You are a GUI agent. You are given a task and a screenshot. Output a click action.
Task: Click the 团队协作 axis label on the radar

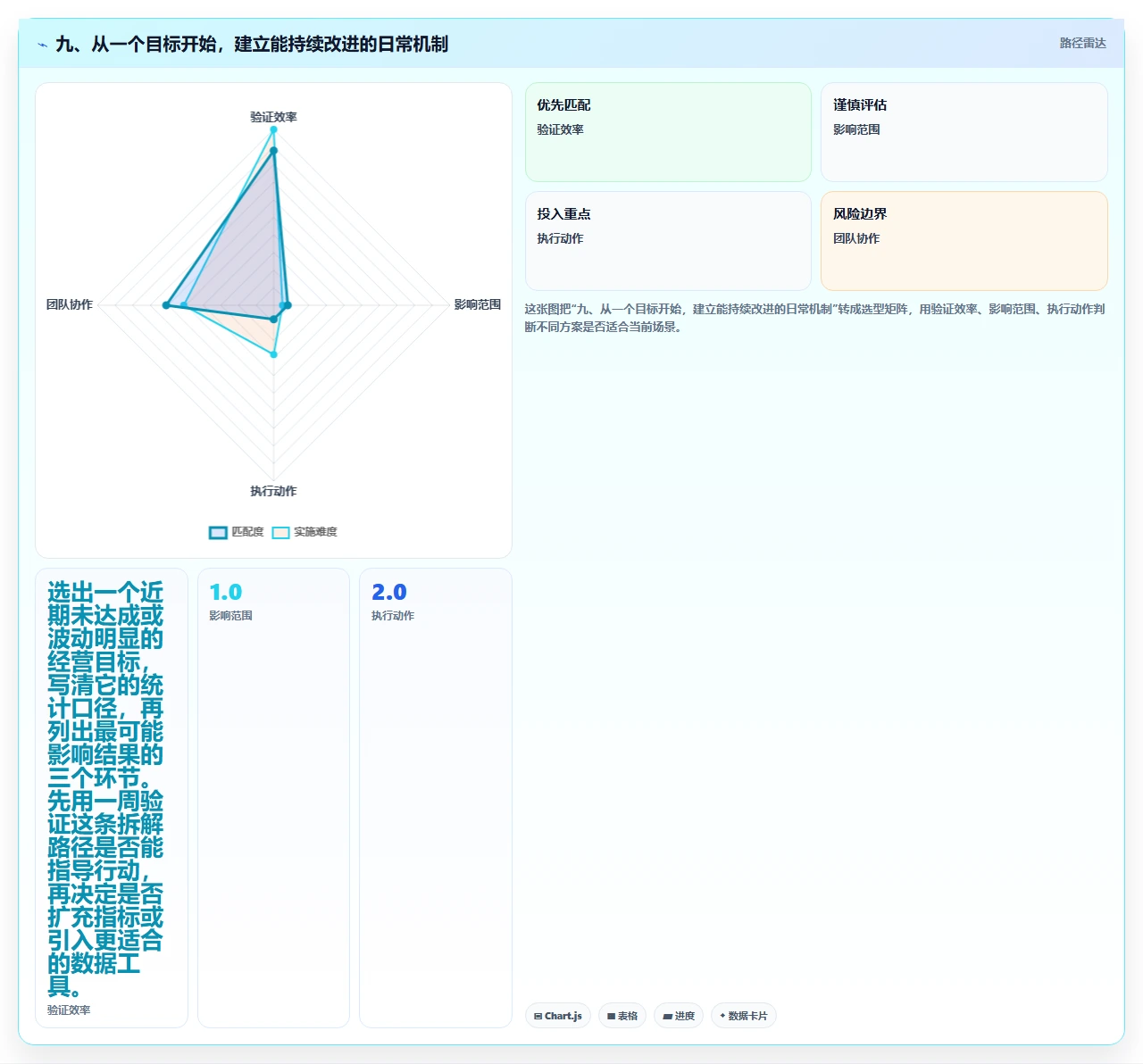[70, 304]
